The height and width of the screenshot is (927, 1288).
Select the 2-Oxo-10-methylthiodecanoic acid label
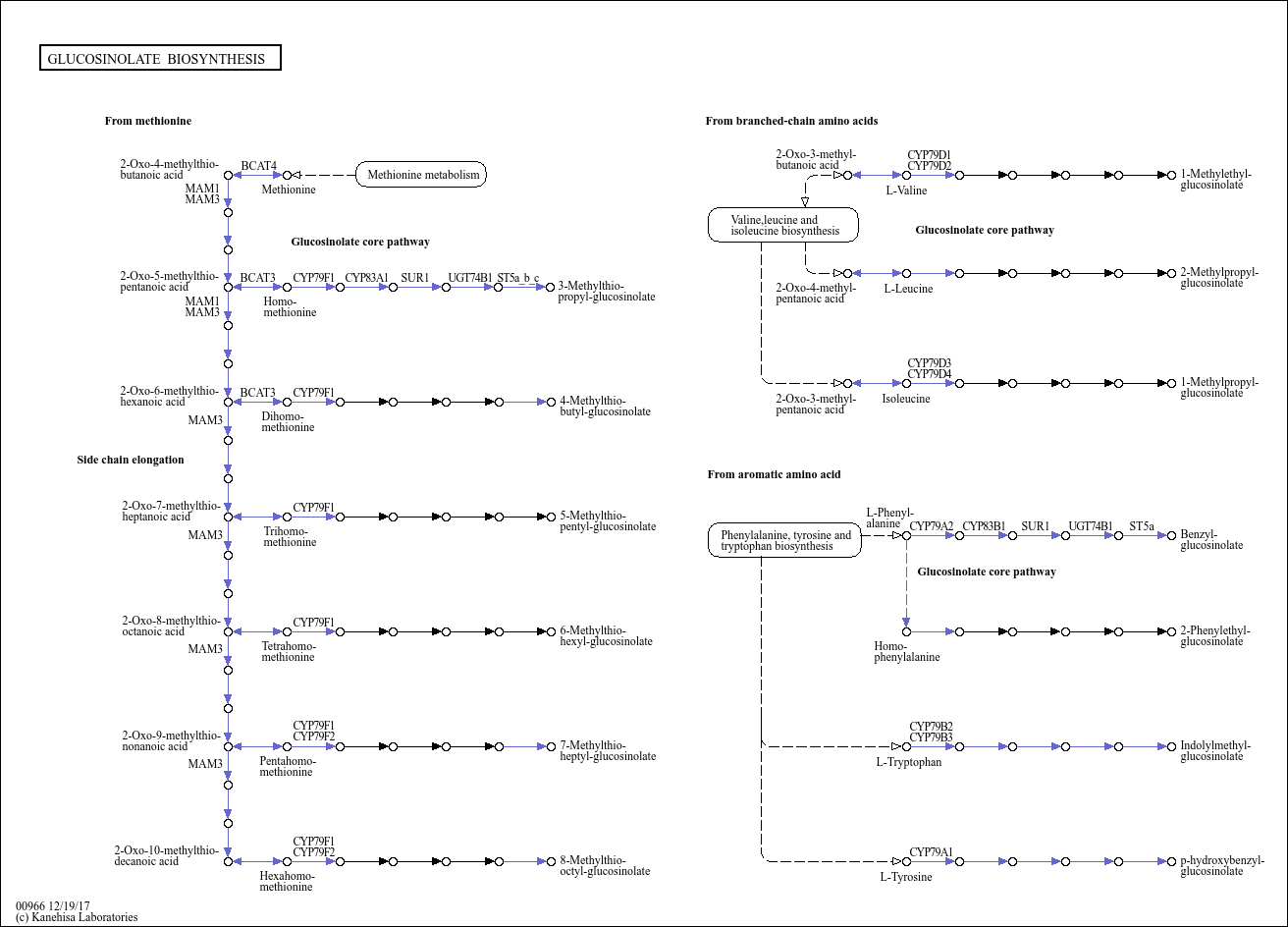(166, 855)
